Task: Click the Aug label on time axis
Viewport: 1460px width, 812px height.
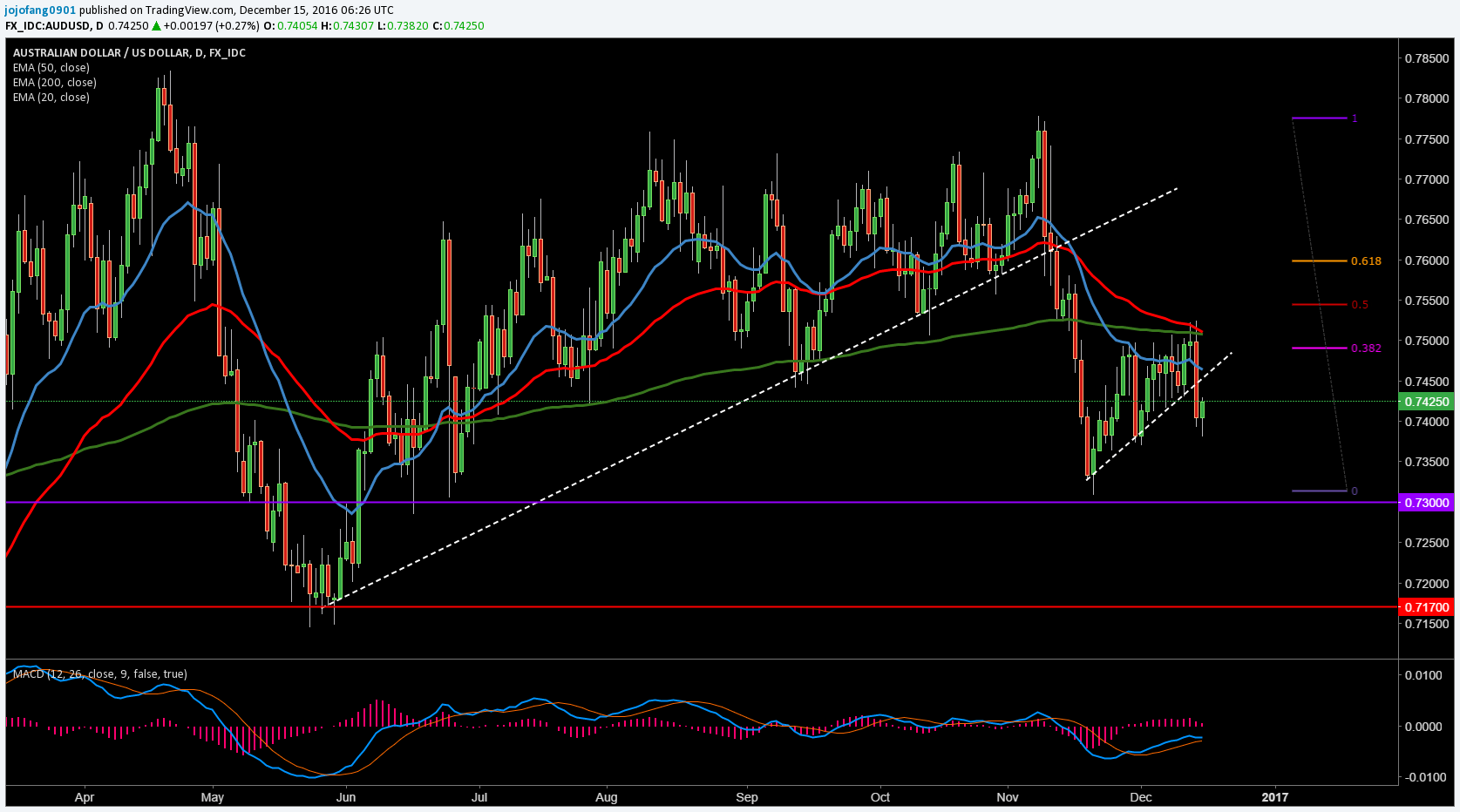Action: tap(606, 797)
